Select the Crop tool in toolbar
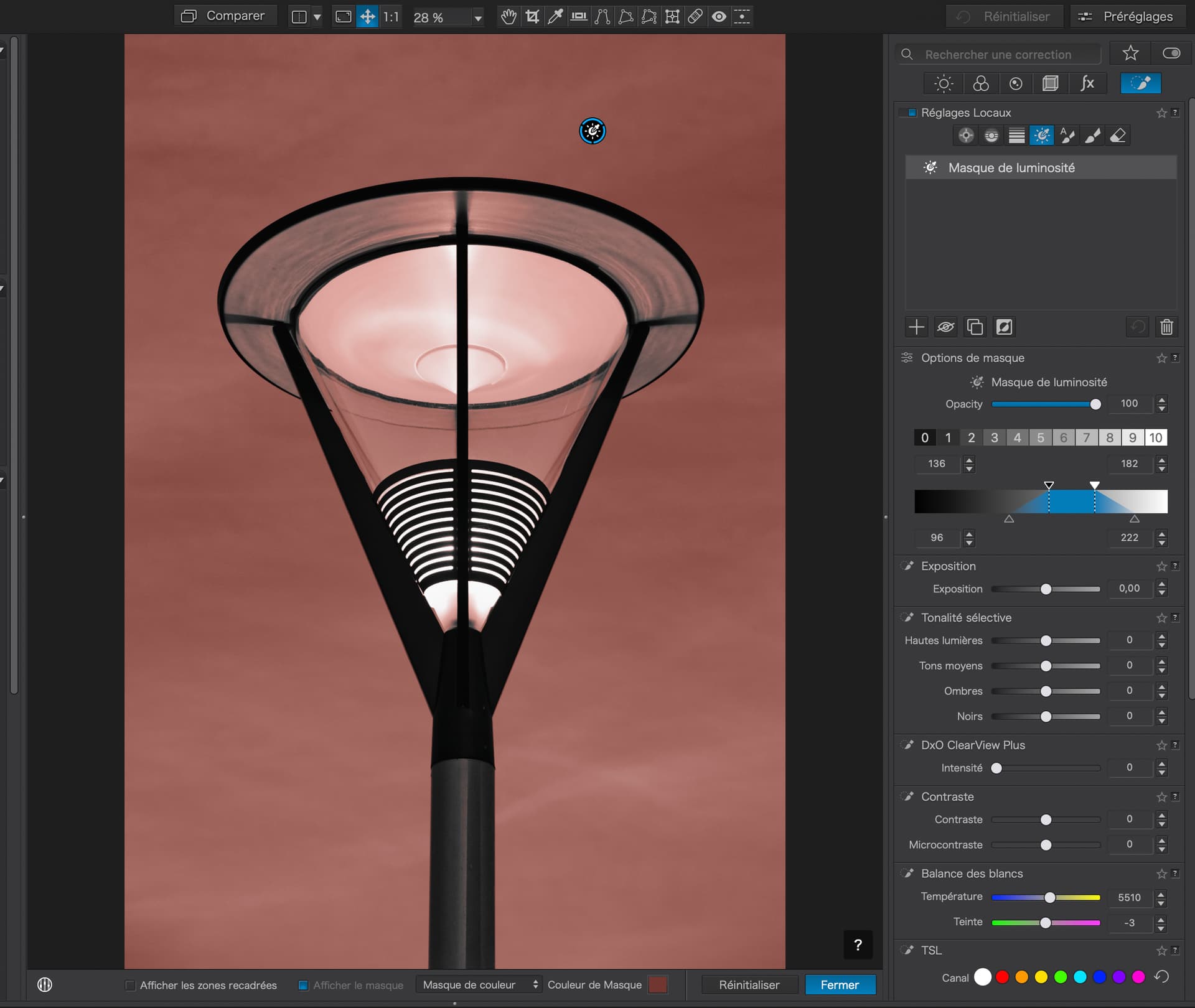Screen dimensions: 1195x1008 click(x=532, y=17)
